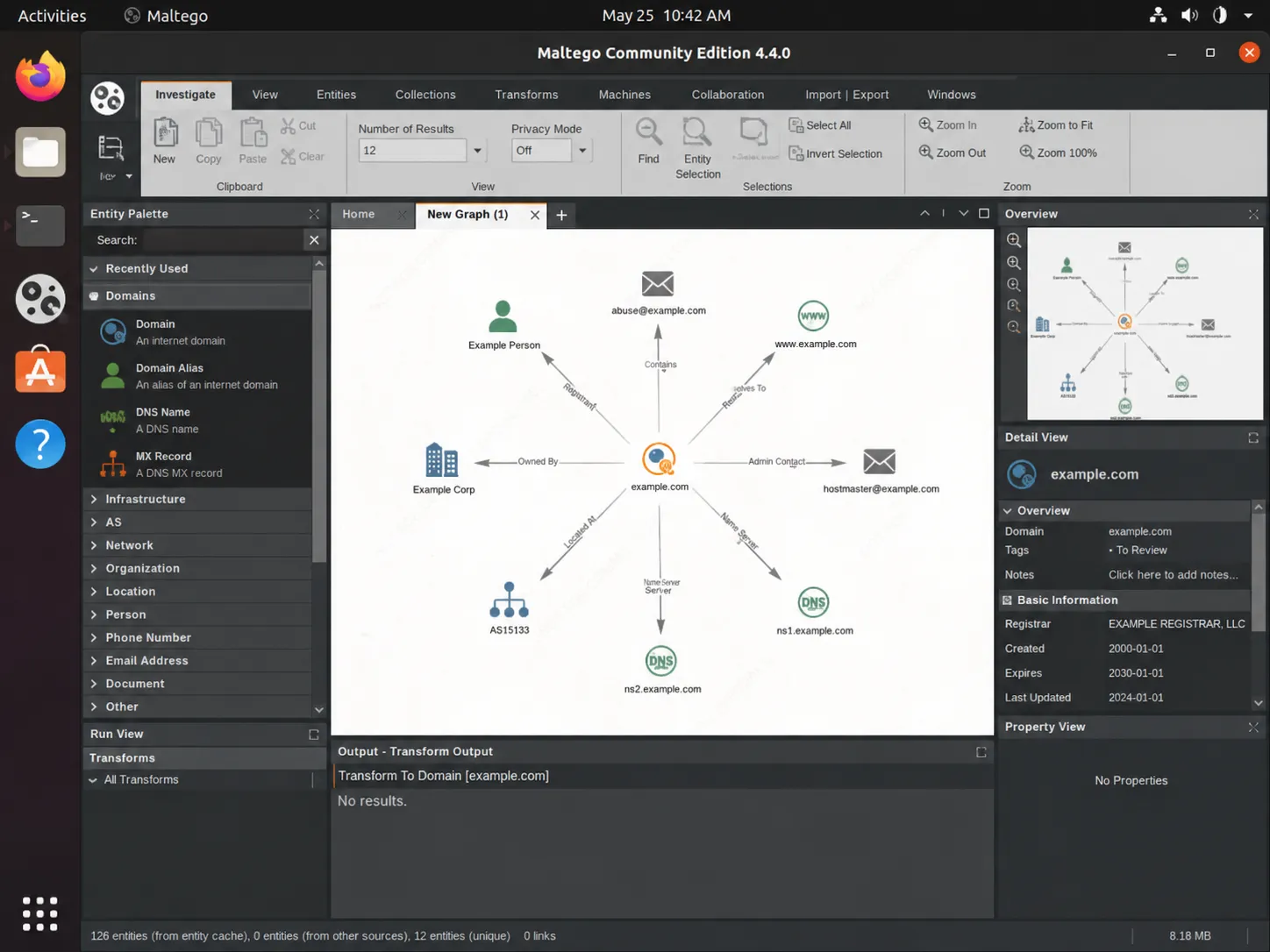Click the Clear icon in Clipboard
Viewport: 1270px width, 952px height.
click(x=289, y=157)
